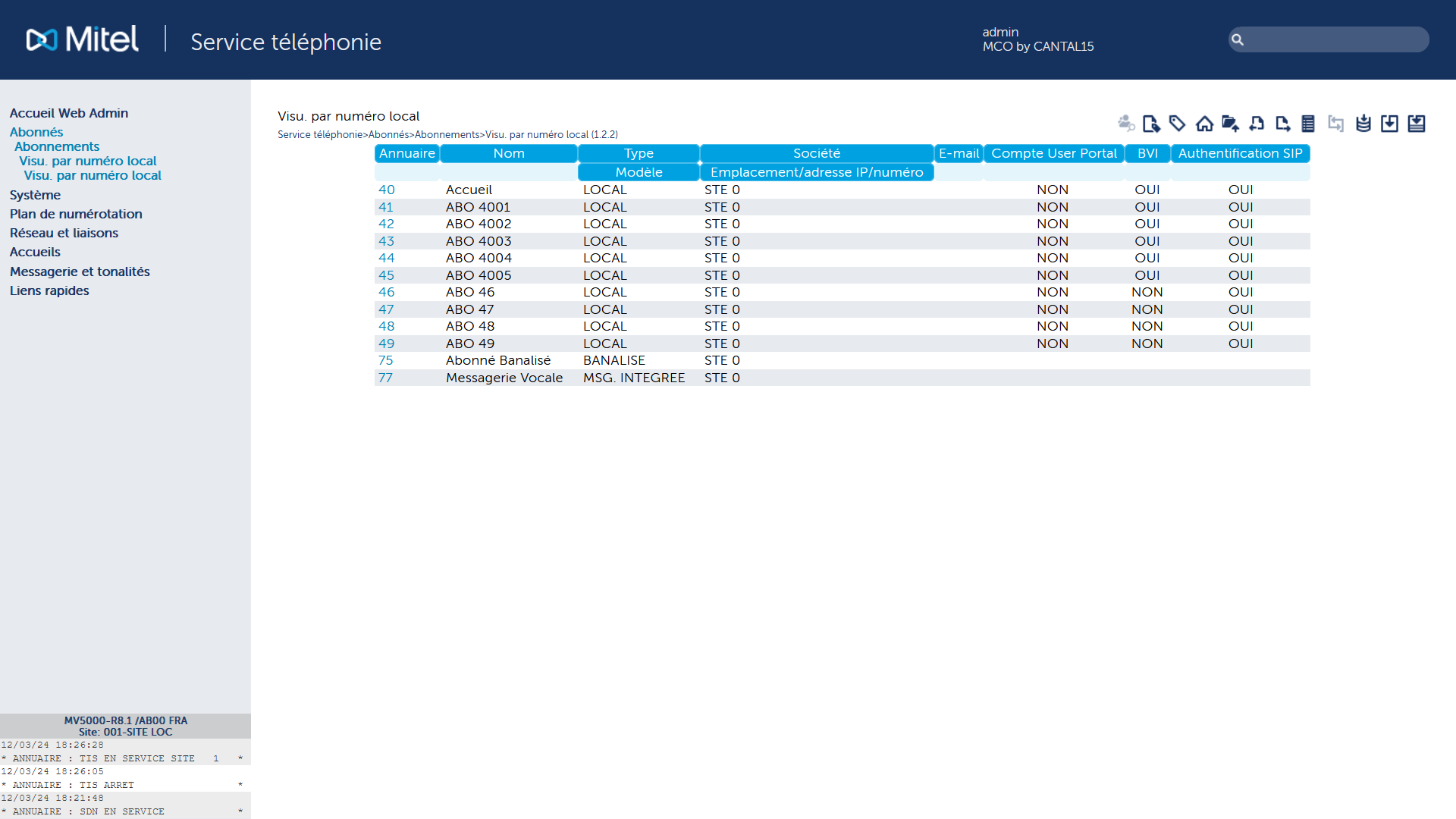Go home via the house toolbar icon
Image resolution: width=1456 pixels, height=819 pixels.
[x=1204, y=123]
